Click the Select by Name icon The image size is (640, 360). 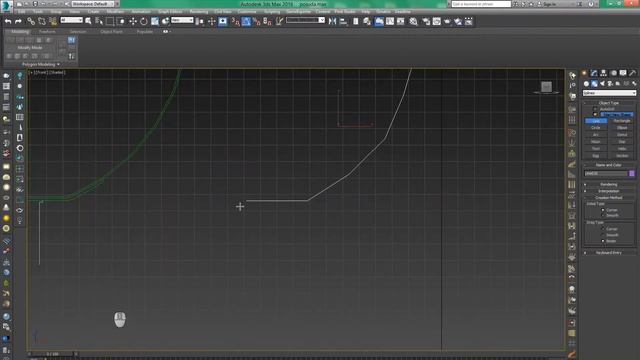coord(99,21)
